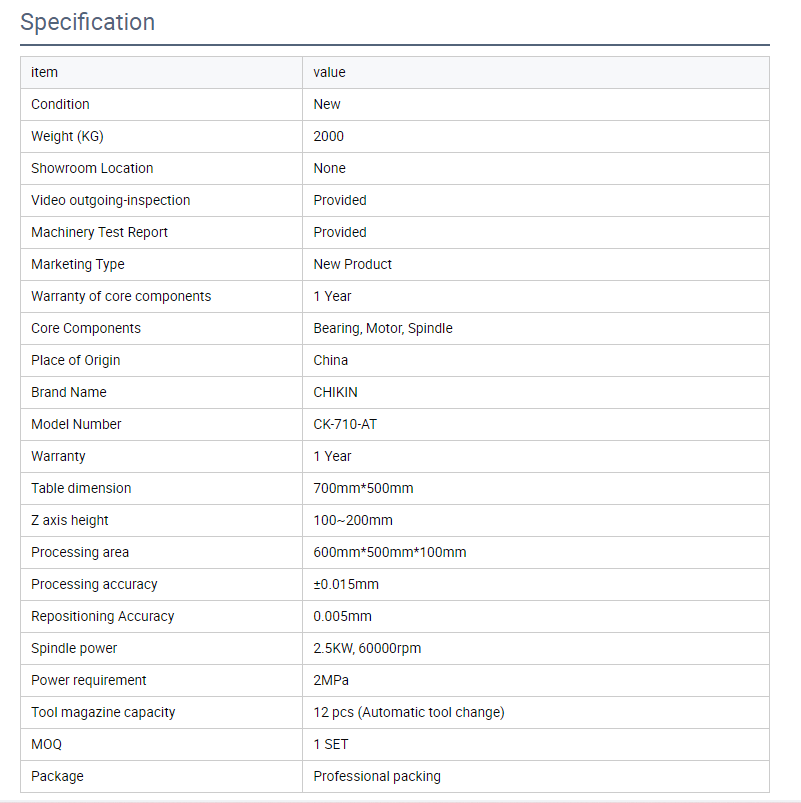Click Machinery Test Report Provided value
This screenshot has width=801, height=803.
coord(340,232)
